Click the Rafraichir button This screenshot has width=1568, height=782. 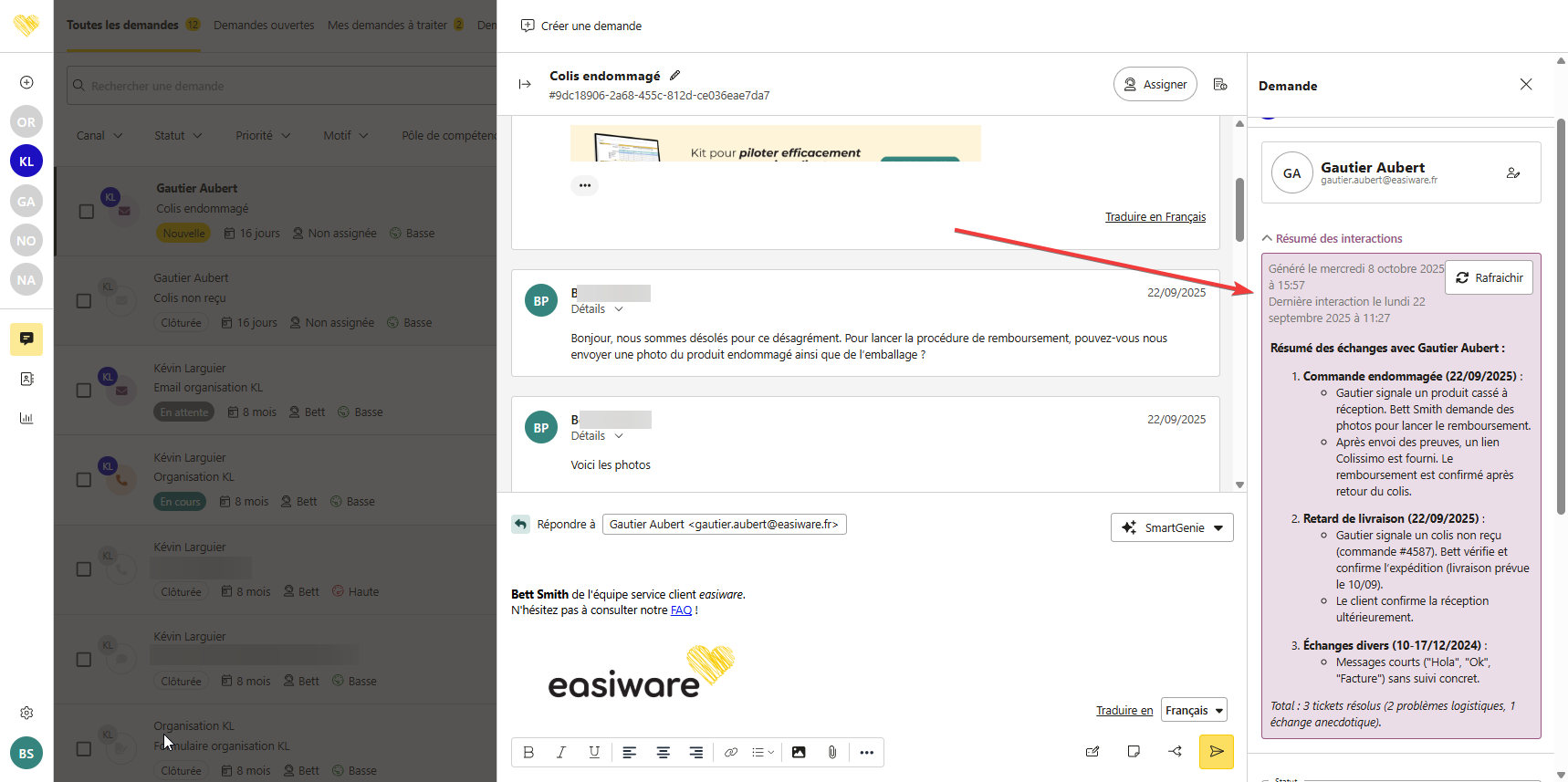point(1489,277)
